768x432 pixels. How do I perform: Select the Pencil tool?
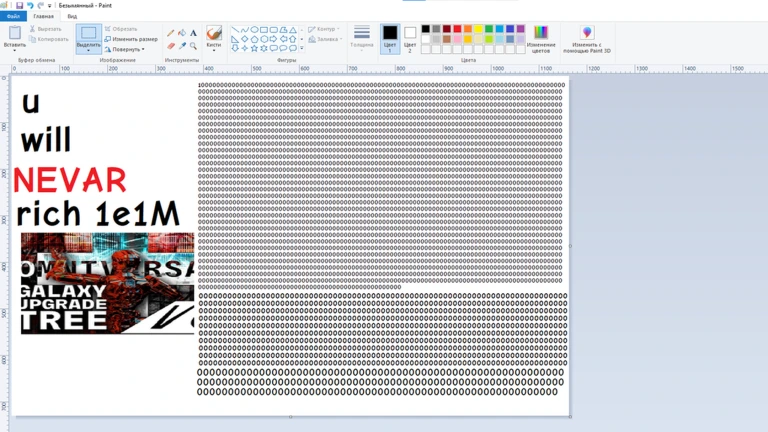coord(170,33)
